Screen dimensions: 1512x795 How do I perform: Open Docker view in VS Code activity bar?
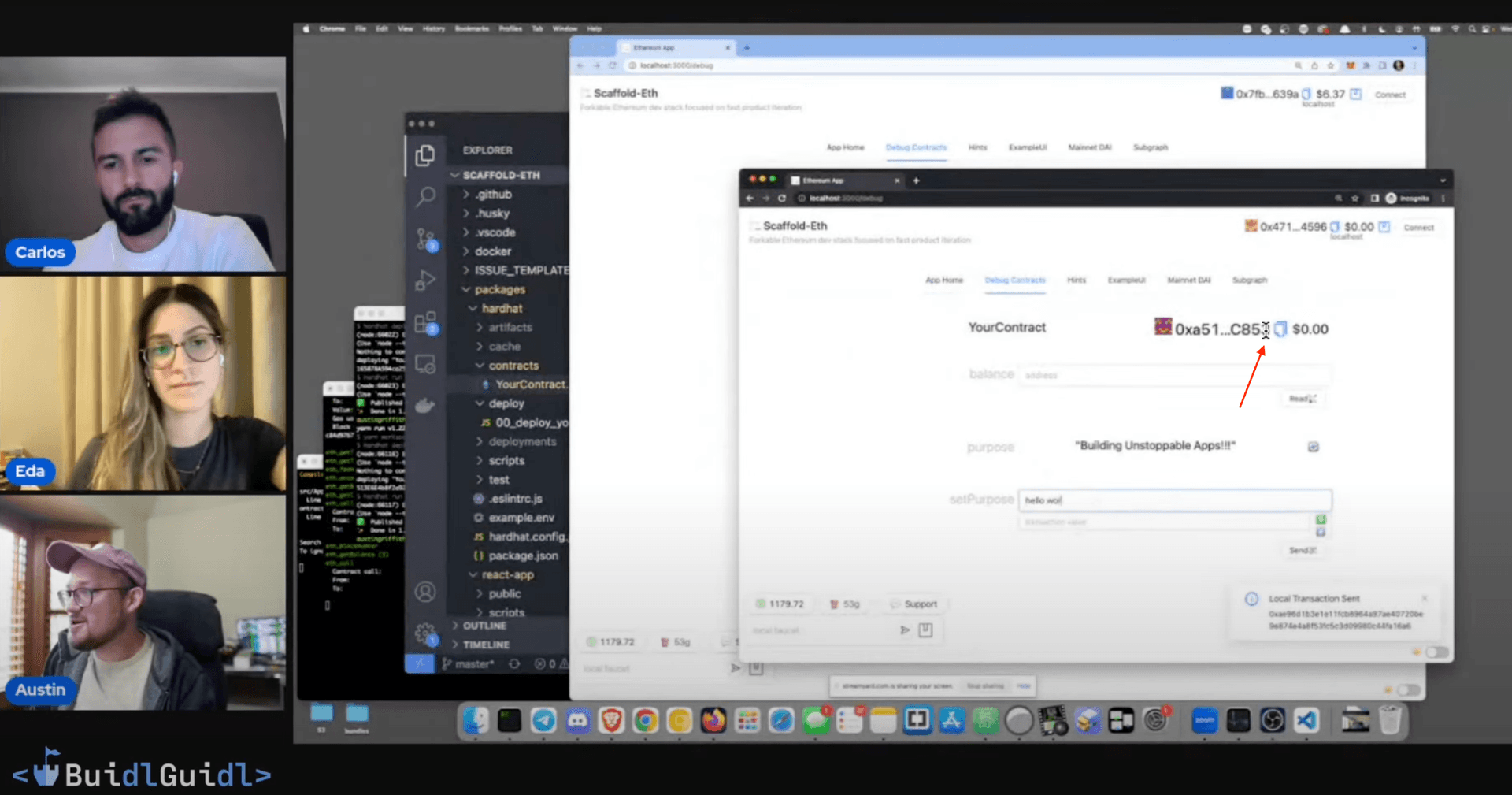pyautogui.click(x=425, y=406)
